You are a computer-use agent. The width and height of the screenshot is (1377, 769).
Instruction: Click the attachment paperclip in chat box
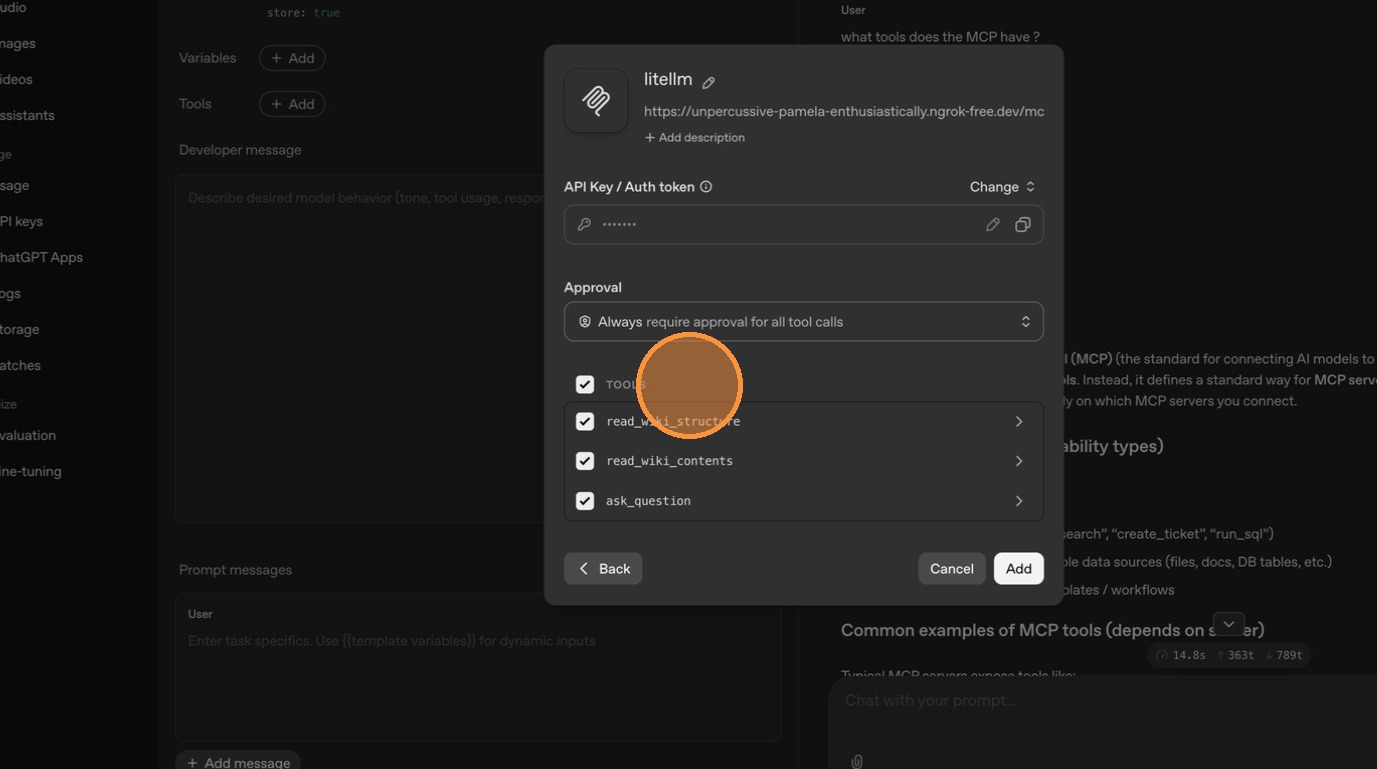(857, 761)
